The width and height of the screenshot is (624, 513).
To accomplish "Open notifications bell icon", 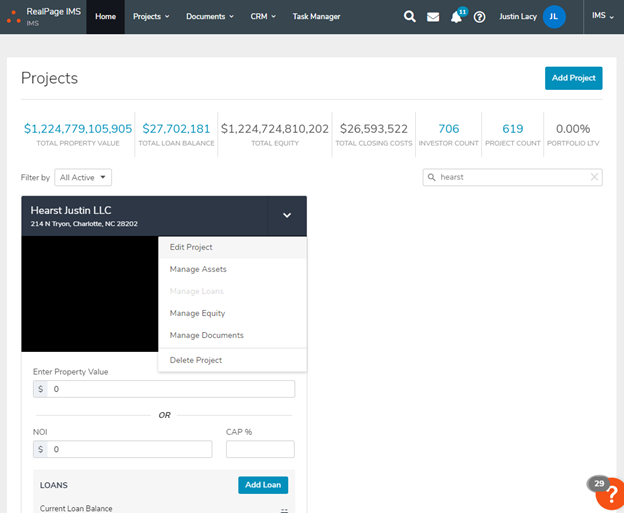I will 457,17.
